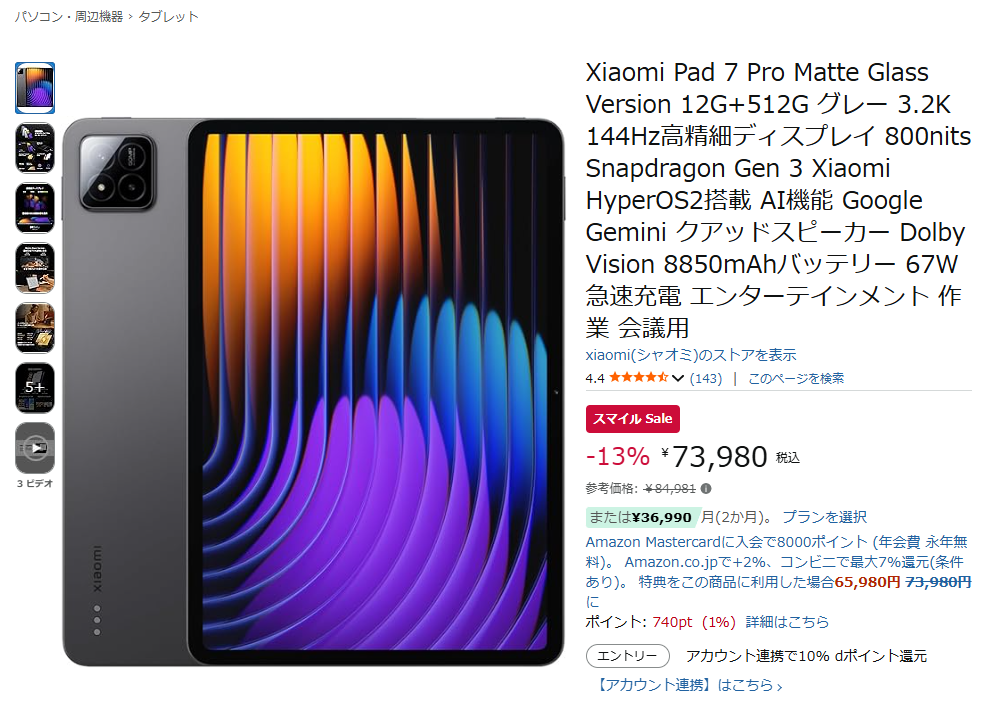Screen dimensions: 993x701
Task: Play the product video thumbnail
Action: [x=35, y=448]
